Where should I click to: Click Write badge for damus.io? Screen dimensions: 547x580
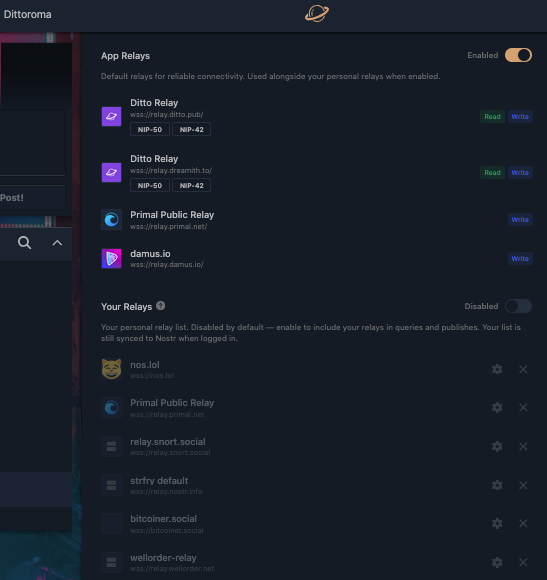[520, 259]
